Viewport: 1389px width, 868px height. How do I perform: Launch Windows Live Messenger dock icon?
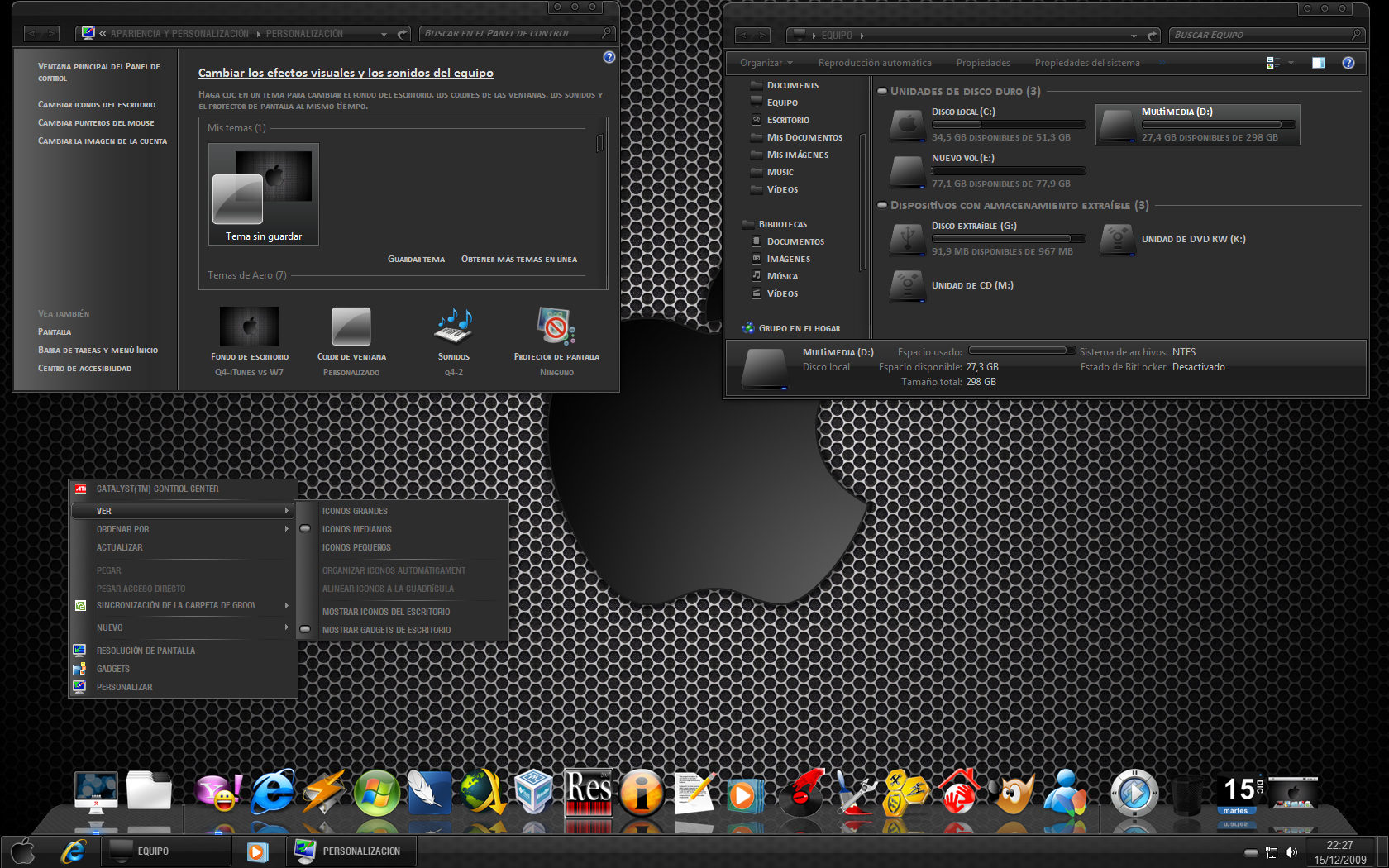pyautogui.click(x=1065, y=792)
